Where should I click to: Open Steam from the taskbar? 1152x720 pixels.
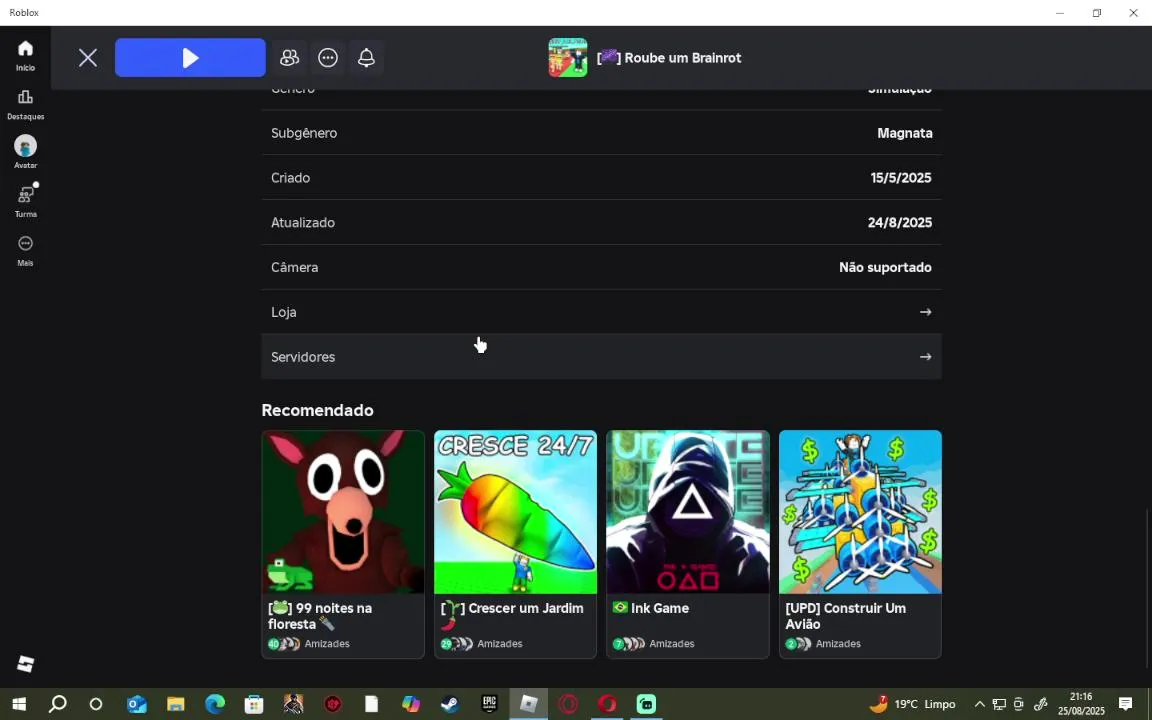[450, 705]
